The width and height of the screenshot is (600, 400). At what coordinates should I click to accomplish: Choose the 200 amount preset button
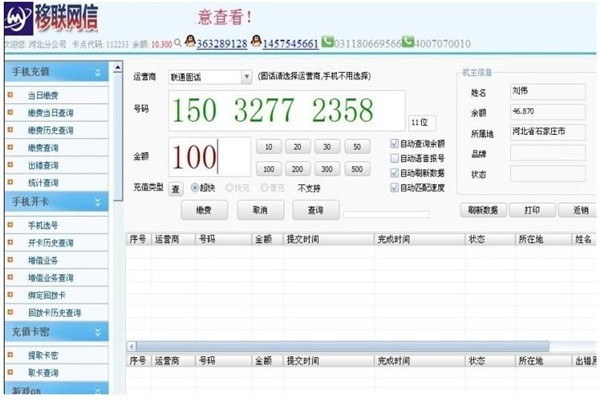tap(297, 169)
